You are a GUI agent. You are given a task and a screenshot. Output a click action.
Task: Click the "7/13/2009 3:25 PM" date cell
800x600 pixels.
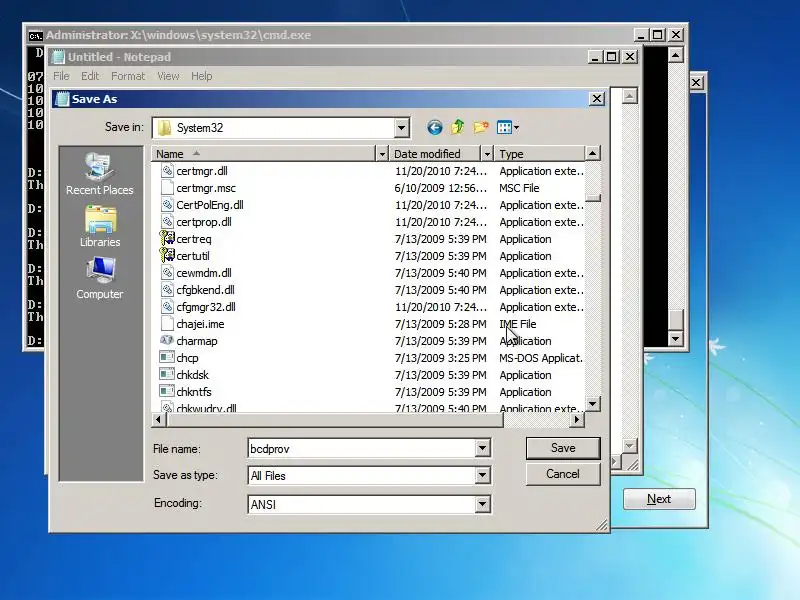(x=440, y=358)
